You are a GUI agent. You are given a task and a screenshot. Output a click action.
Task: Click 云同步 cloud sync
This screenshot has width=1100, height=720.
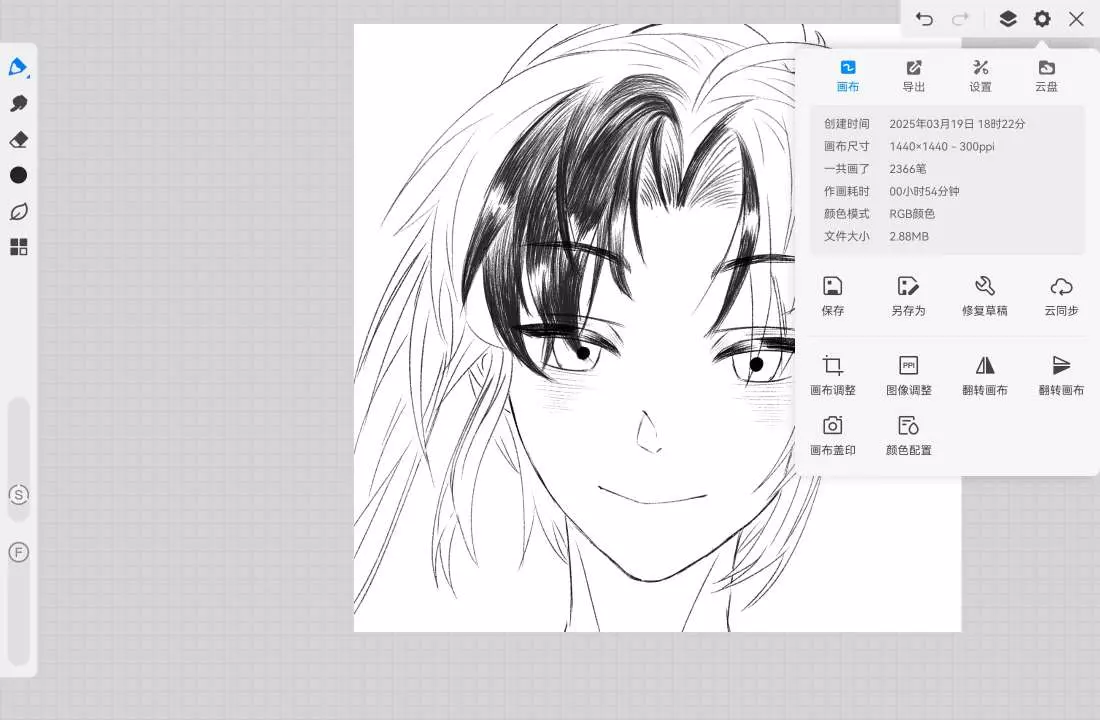(1061, 296)
